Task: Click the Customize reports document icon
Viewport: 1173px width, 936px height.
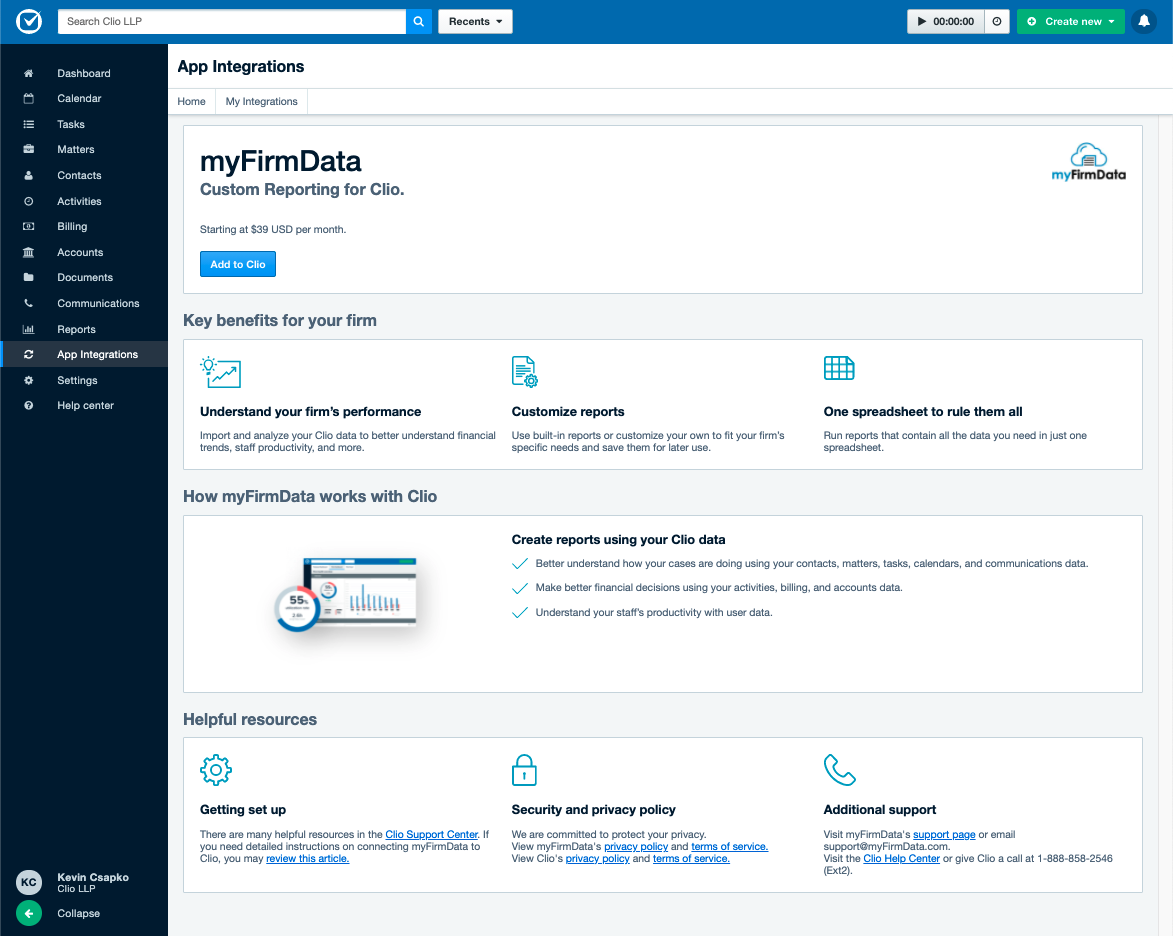Action: [x=524, y=372]
